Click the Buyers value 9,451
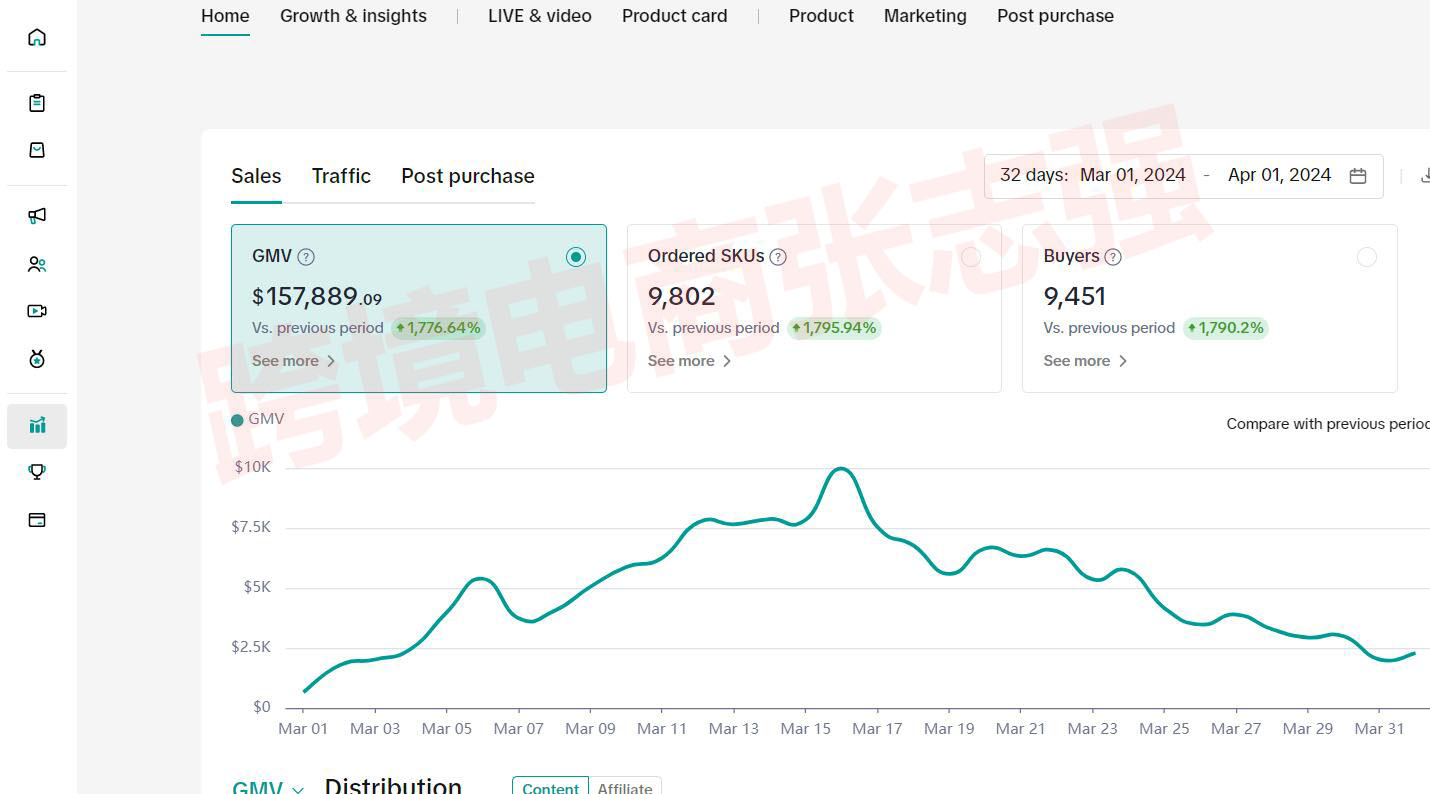This screenshot has height=794, width=1430. click(x=1075, y=296)
